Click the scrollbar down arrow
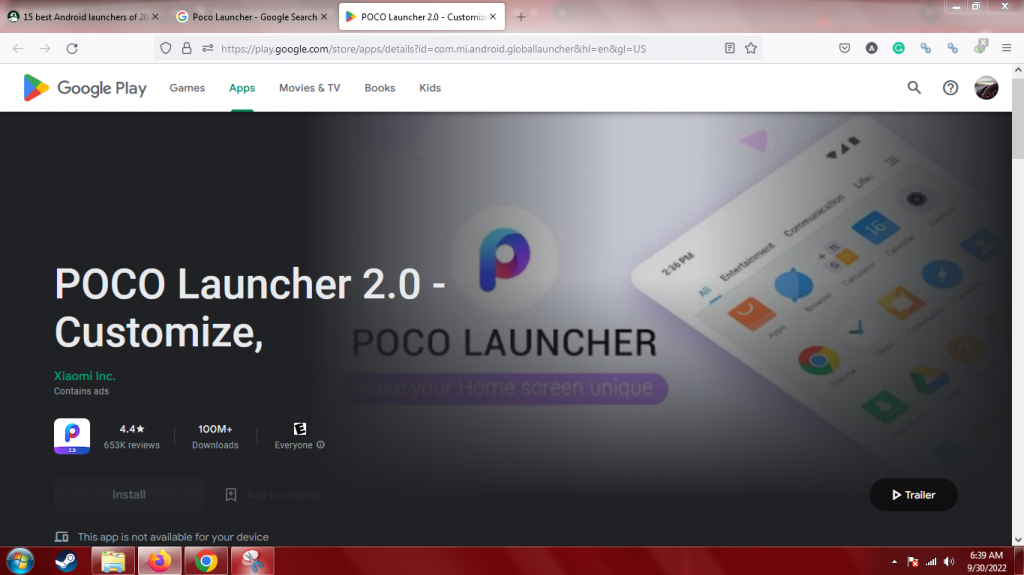The height and width of the screenshot is (575, 1024). point(1017,540)
